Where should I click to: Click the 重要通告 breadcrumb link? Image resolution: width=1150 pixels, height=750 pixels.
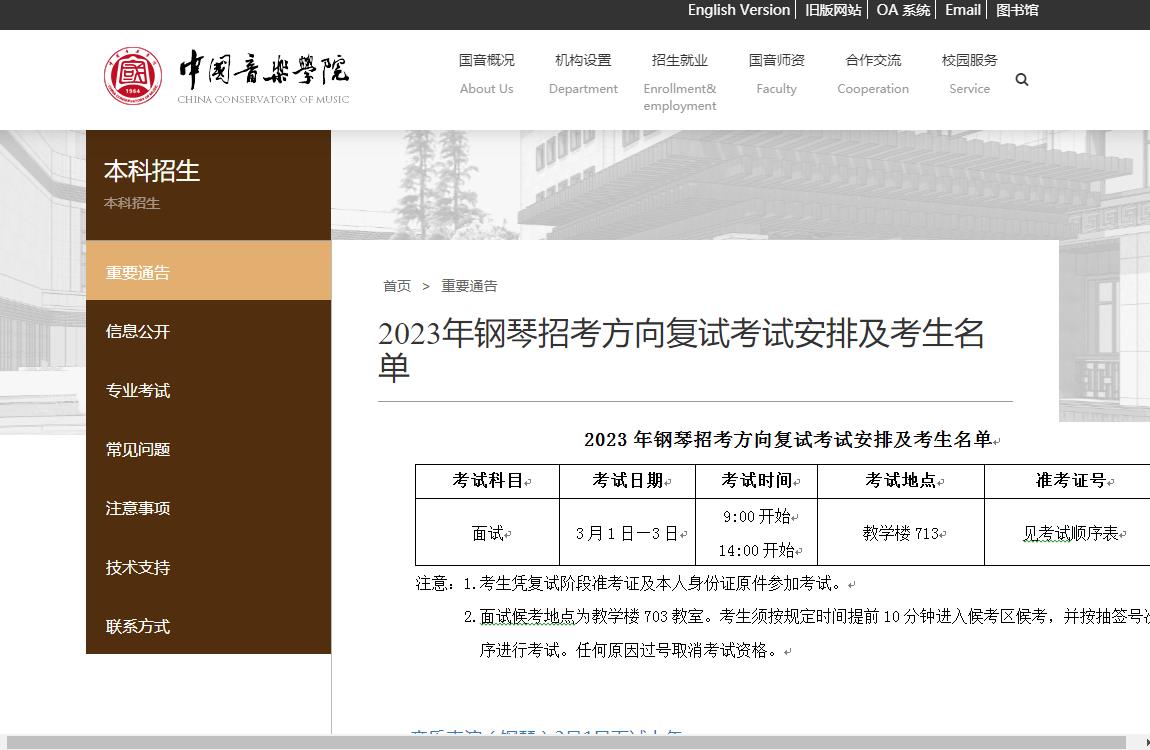(x=469, y=286)
